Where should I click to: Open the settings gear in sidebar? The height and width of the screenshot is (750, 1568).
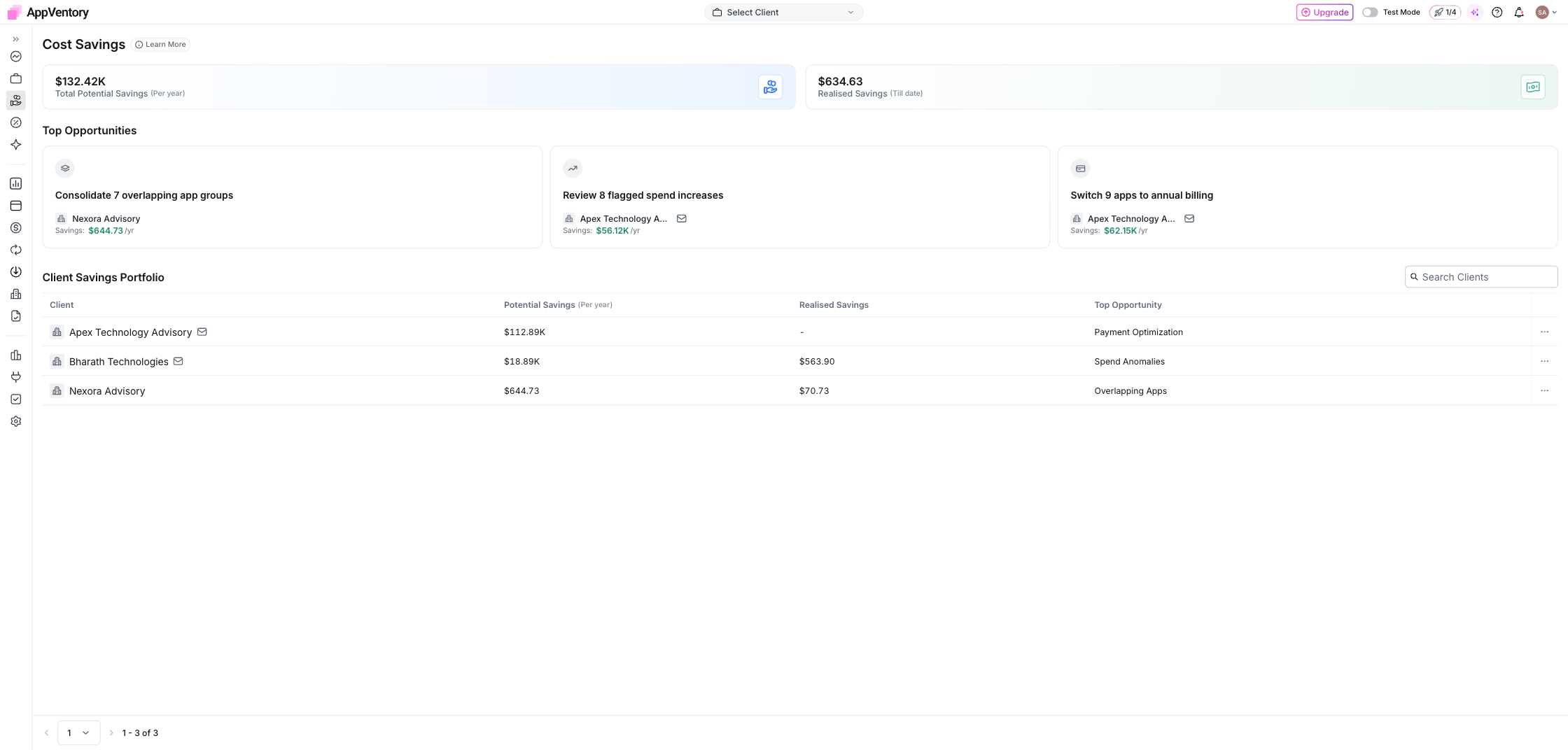(x=15, y=421)
